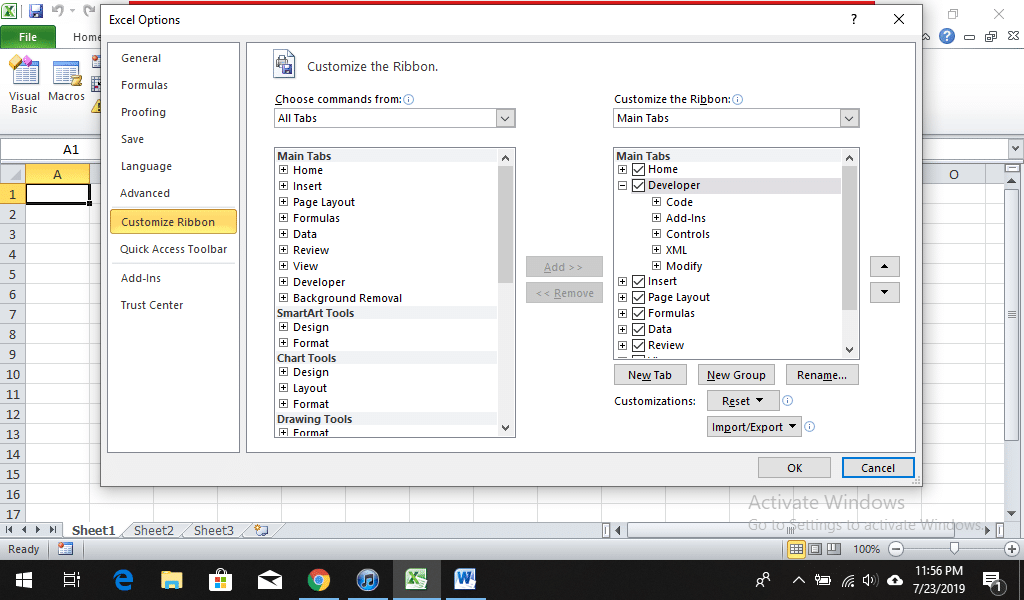Viewport: 1024px width, 600px height.
Task: Move selected tab up with arrow button
Action: (x=884, y=266)
